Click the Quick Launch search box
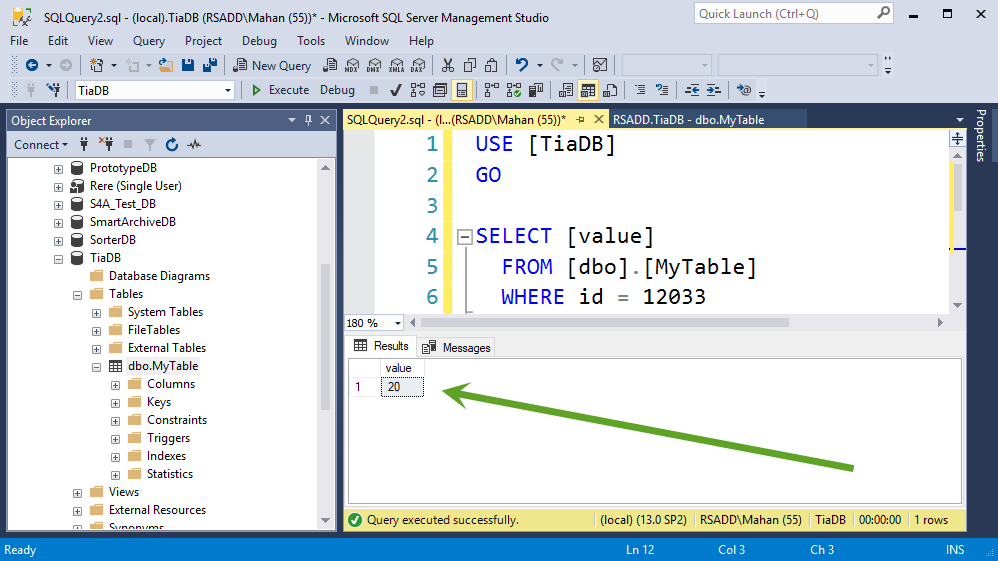 (x=793, y=13)
